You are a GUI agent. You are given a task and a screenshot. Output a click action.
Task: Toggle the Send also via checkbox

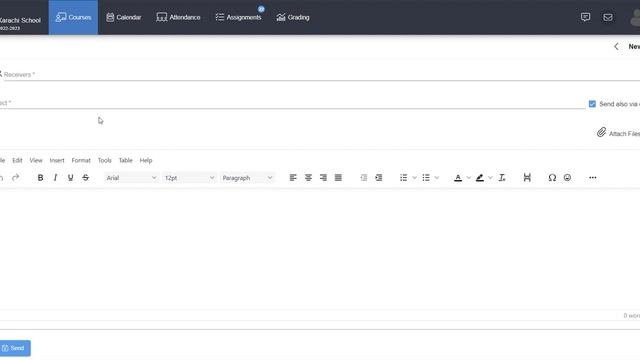click(592, 104)
